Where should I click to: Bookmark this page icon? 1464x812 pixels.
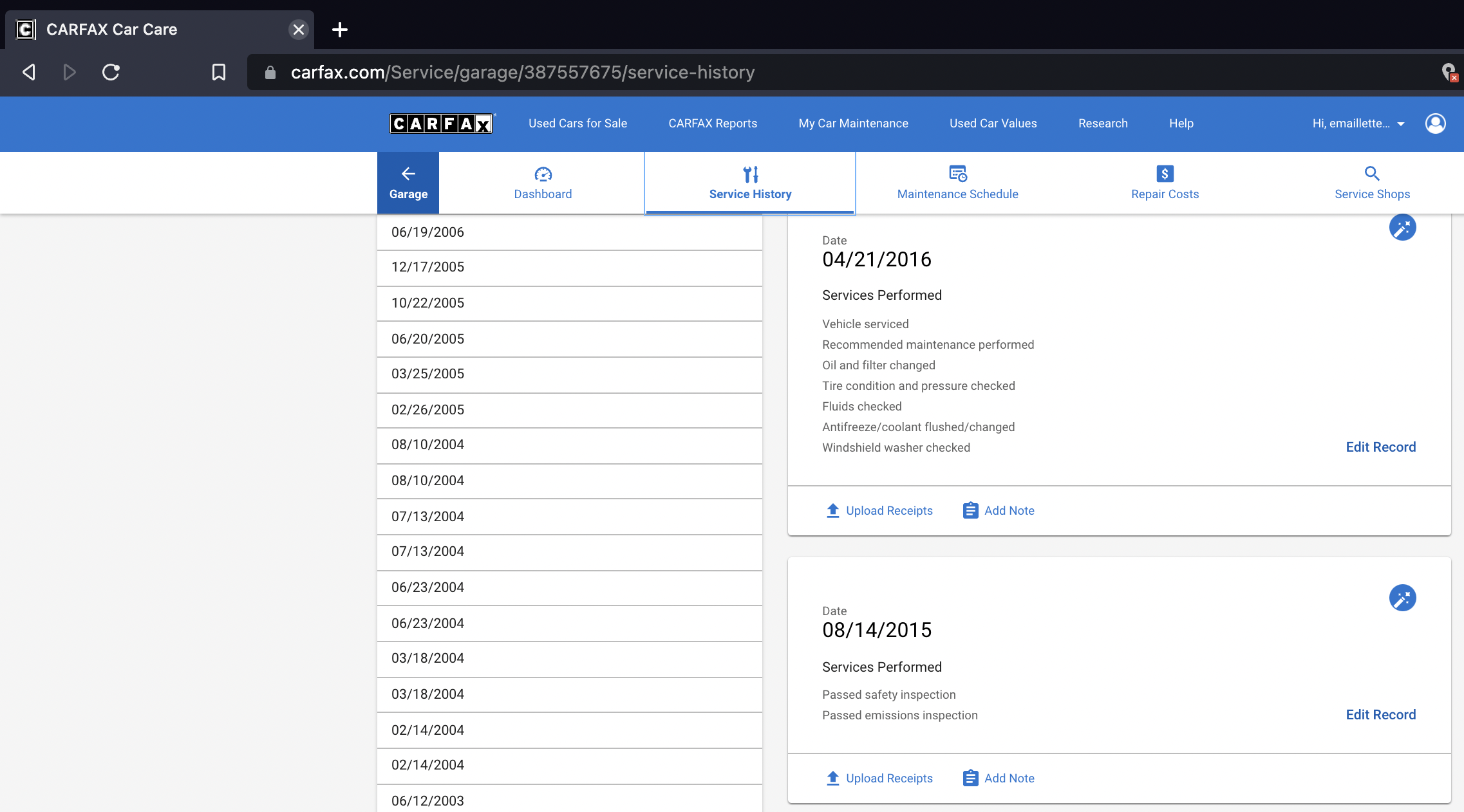tap(219, 72)
